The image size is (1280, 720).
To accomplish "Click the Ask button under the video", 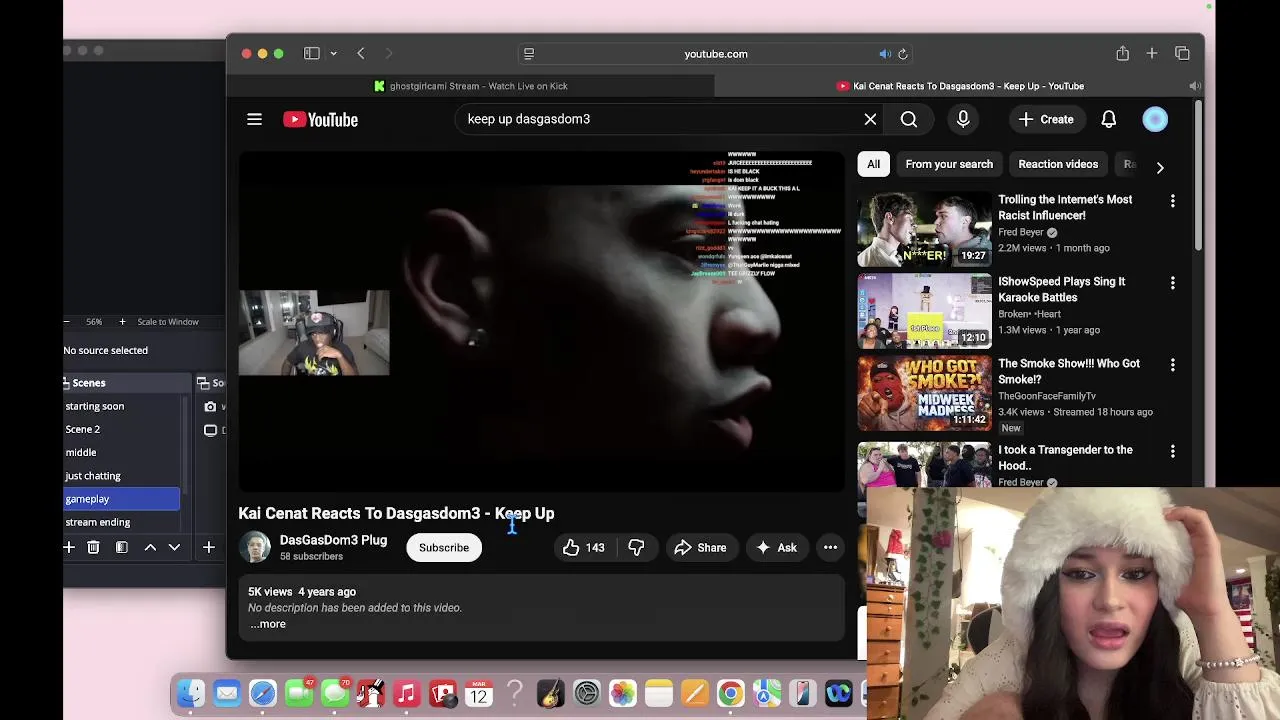I will click(x=776, y=547).
